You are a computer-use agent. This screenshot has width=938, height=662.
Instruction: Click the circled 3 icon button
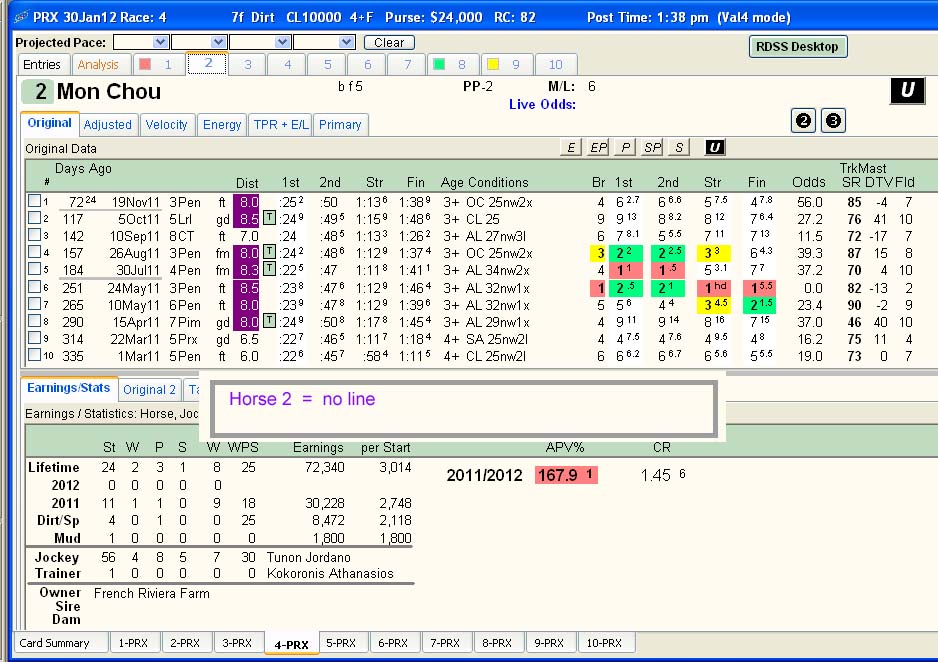pos(833,121)
